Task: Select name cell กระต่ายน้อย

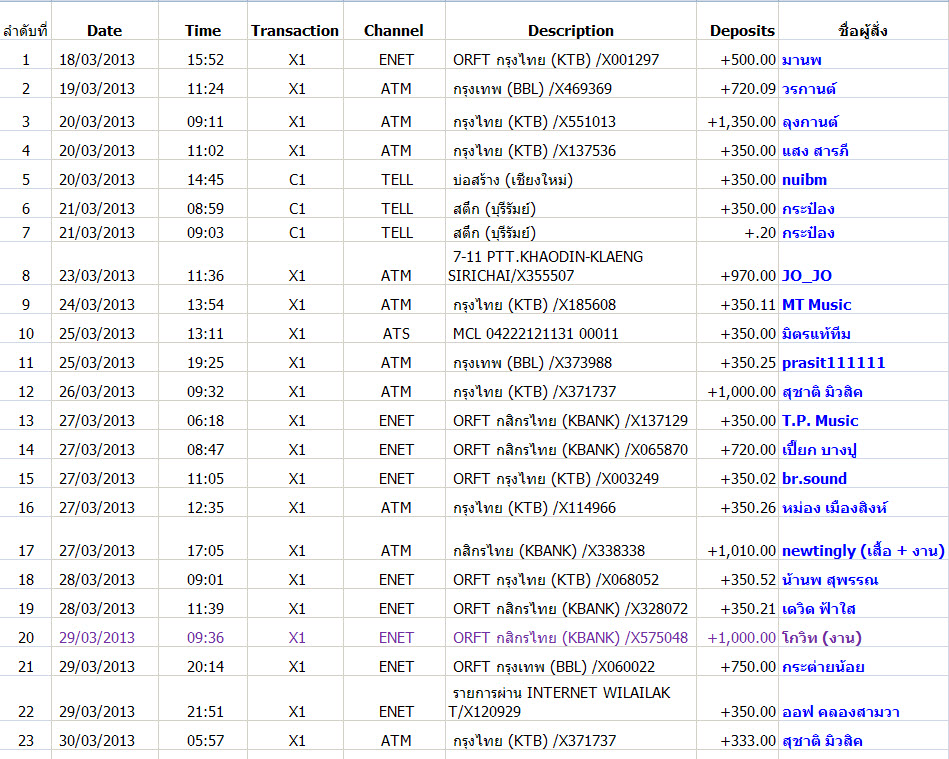Action: [823, 667]
